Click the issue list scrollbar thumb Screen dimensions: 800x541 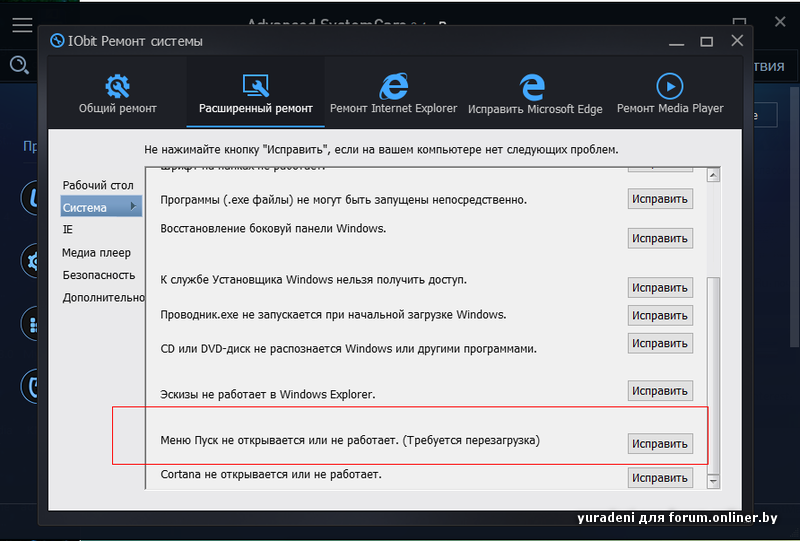point(713,375)
